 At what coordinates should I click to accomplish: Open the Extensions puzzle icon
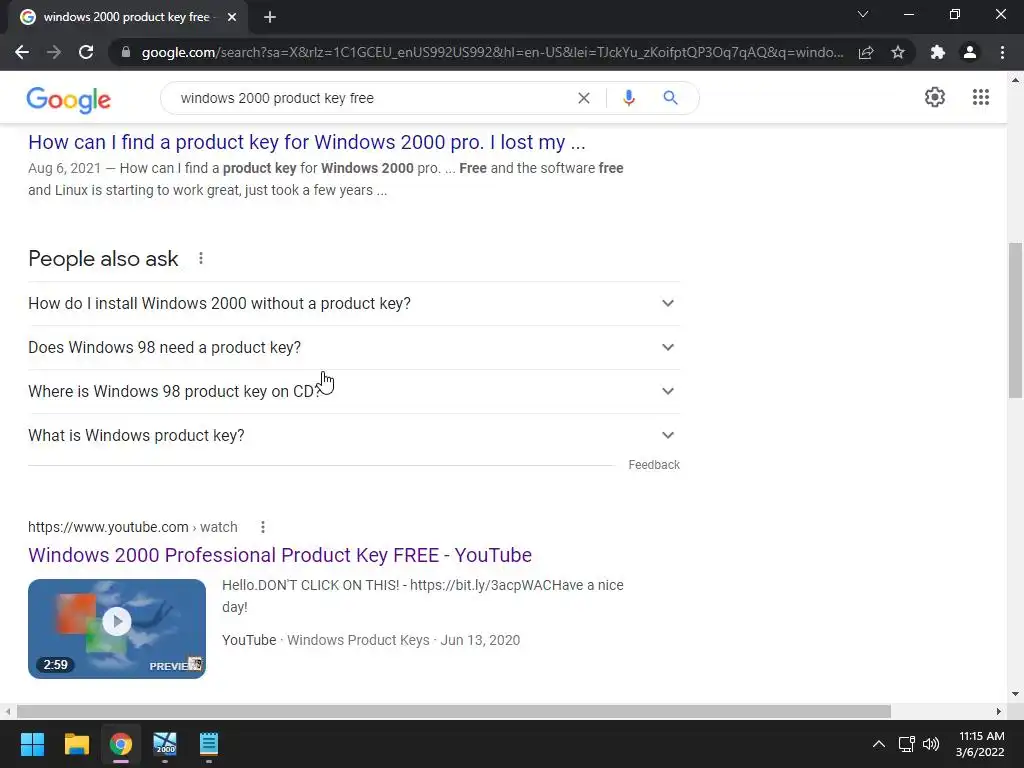938,52
